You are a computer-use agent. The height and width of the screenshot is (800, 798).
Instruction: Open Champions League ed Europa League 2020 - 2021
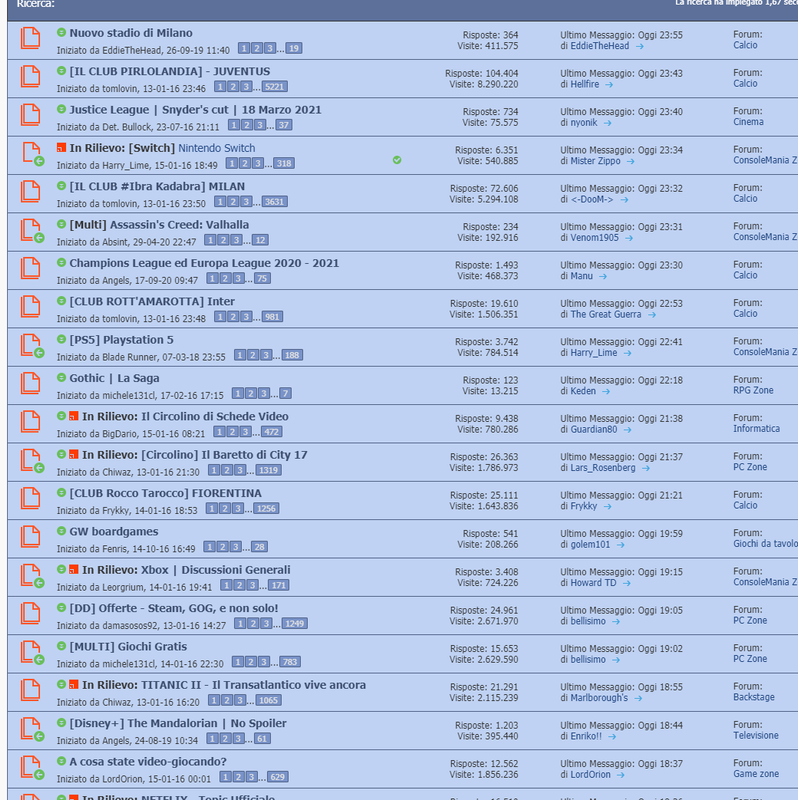204,263
